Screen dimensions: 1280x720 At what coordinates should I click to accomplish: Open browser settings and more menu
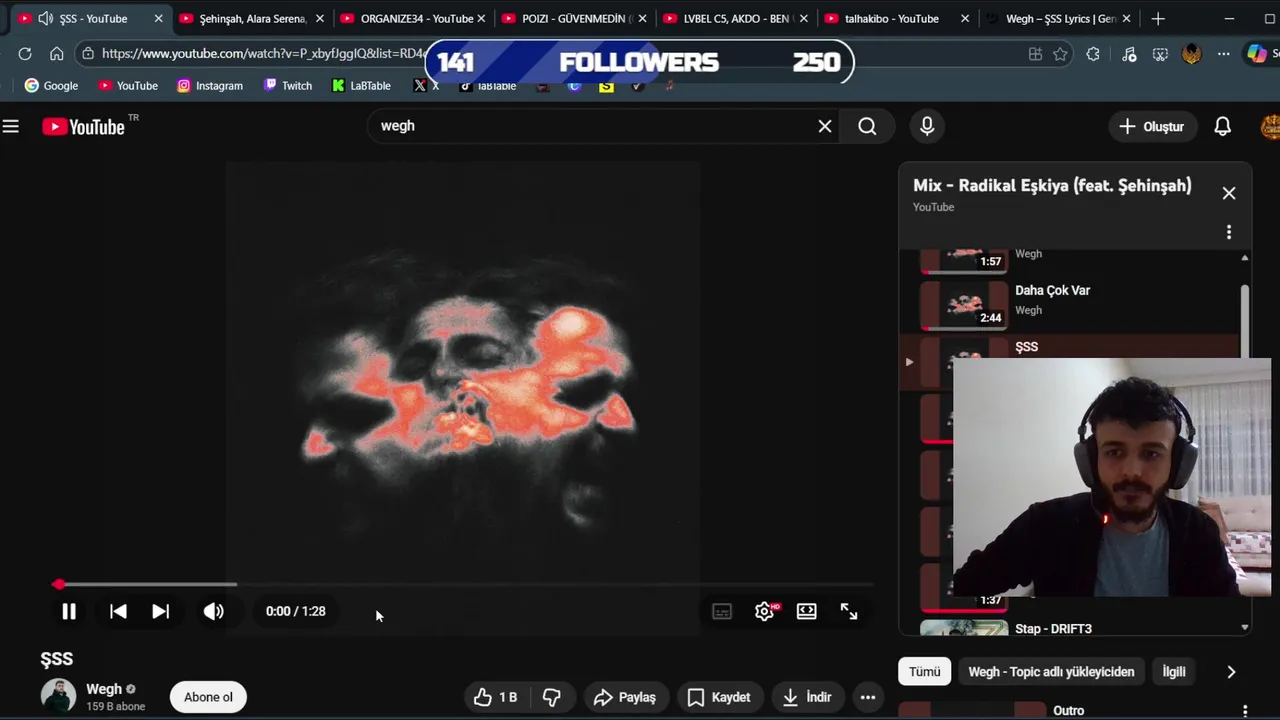(x=1224, y=54)
